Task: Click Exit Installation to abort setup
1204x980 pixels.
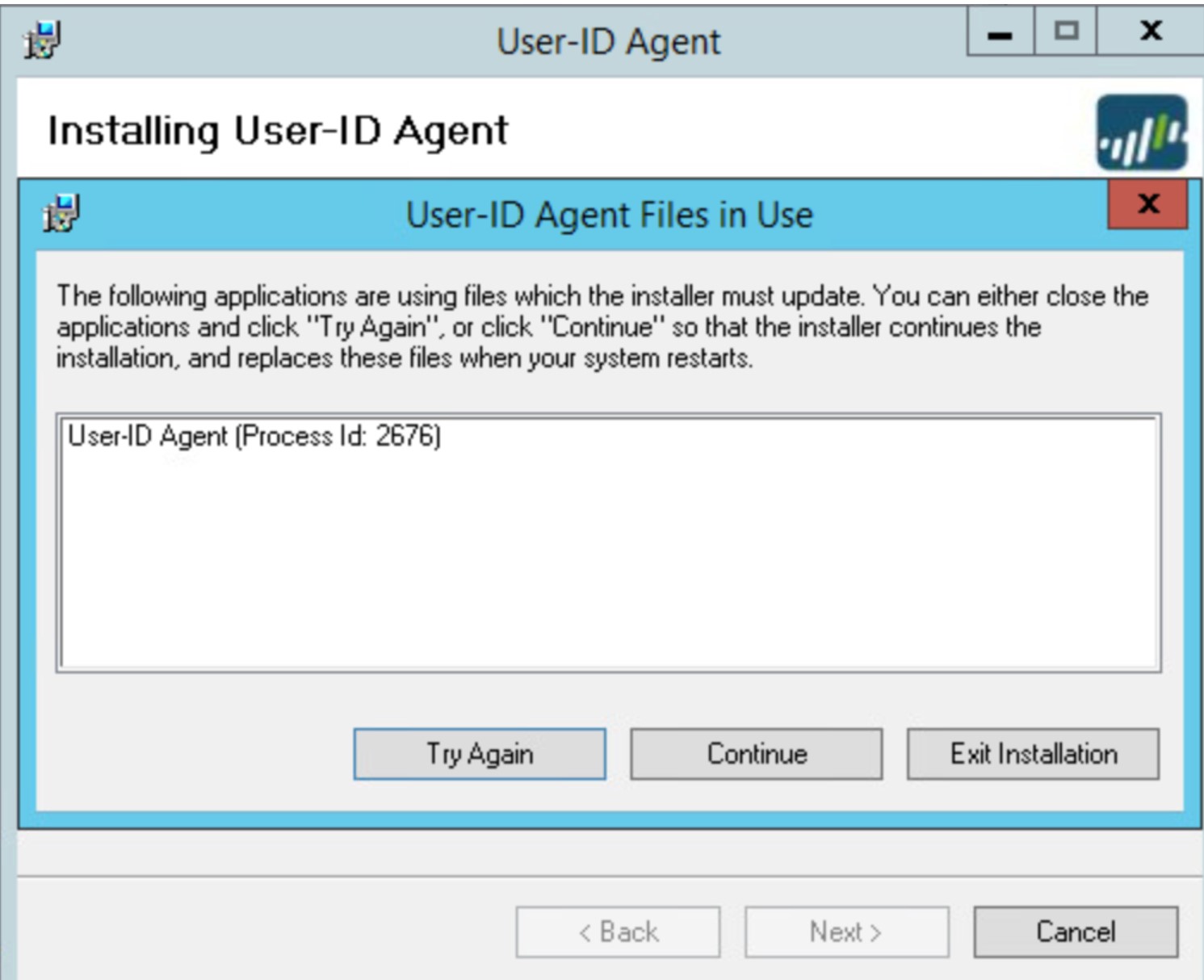Action: tap(1034, 752)
